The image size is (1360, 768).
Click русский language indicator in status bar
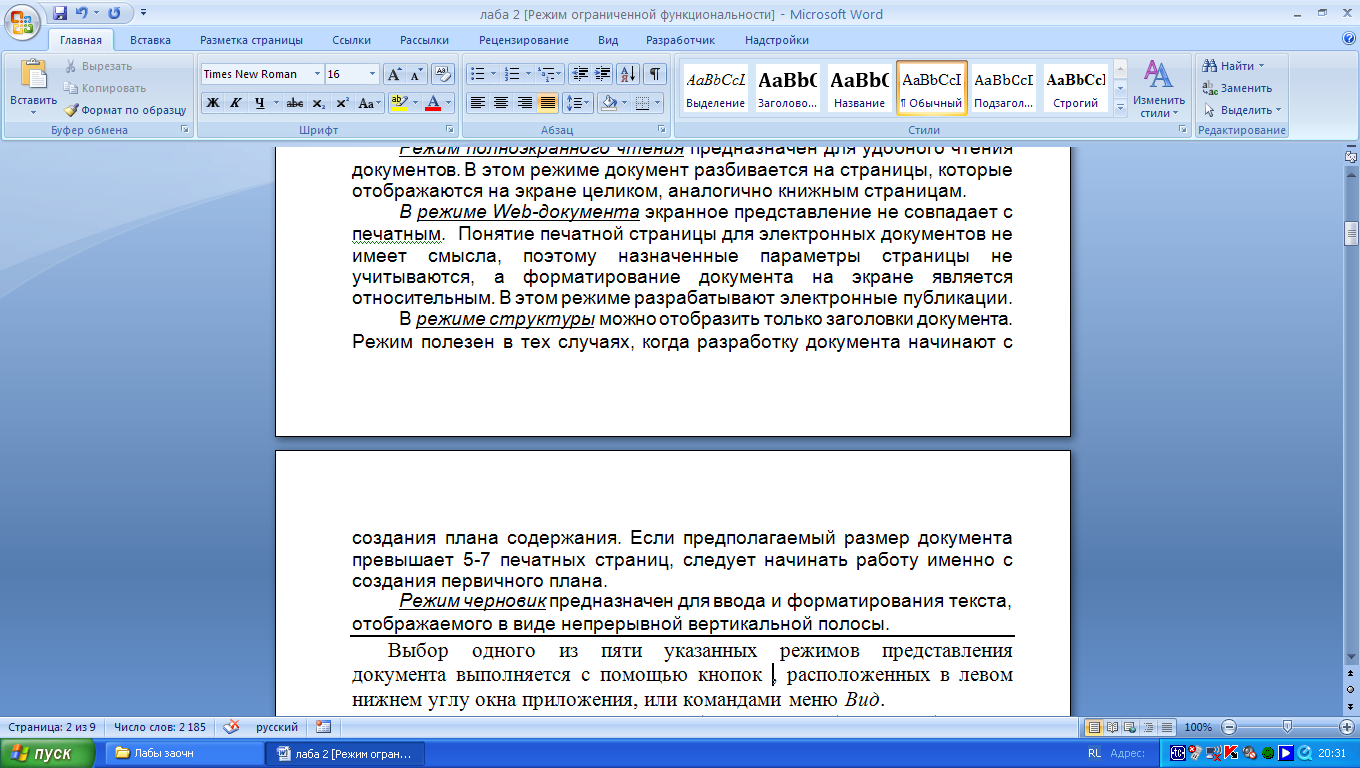(x=276, y=727)
